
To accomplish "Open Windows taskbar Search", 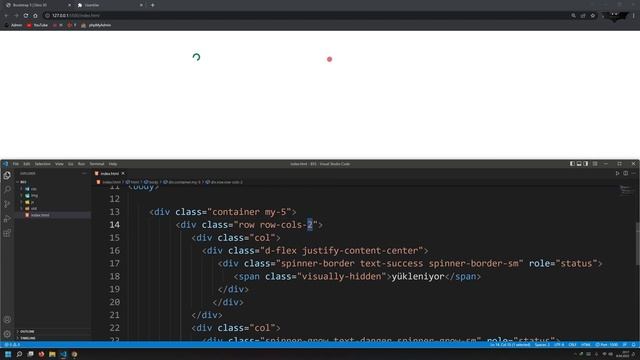I will coord(19,354).
